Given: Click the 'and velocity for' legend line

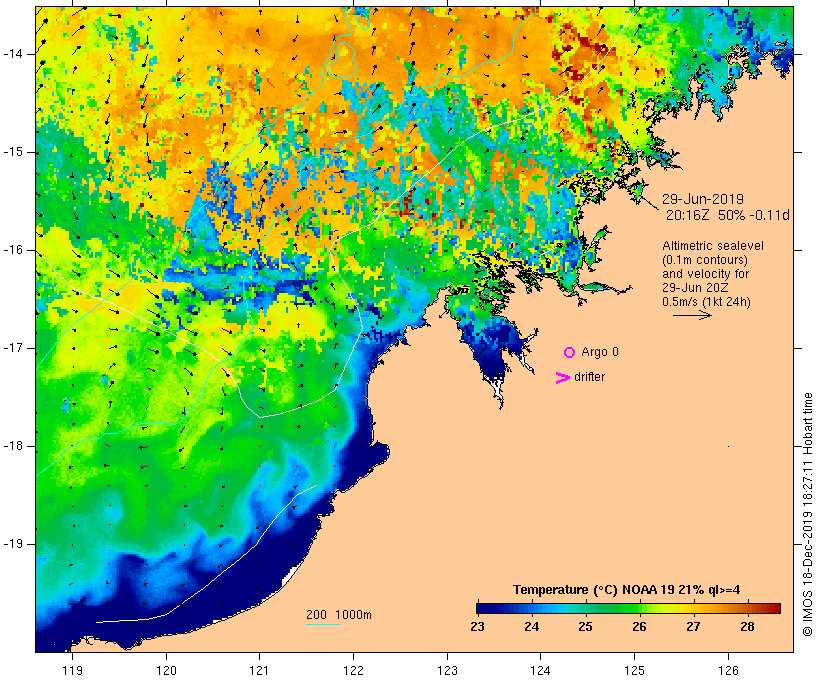Looking at the screenshot, I should [x=705, y=274].
